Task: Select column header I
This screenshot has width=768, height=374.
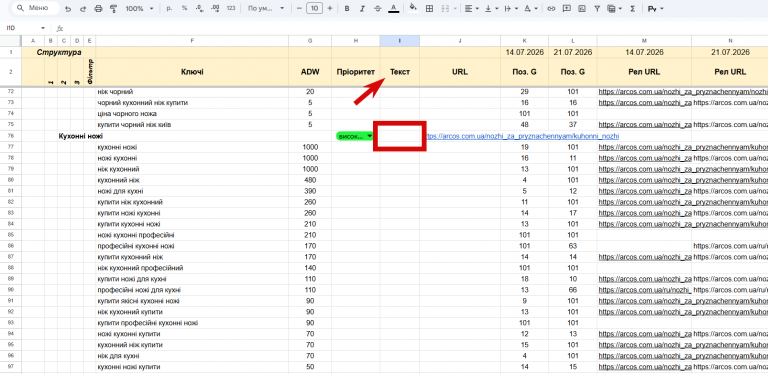Action: click(x=400, y=41)
